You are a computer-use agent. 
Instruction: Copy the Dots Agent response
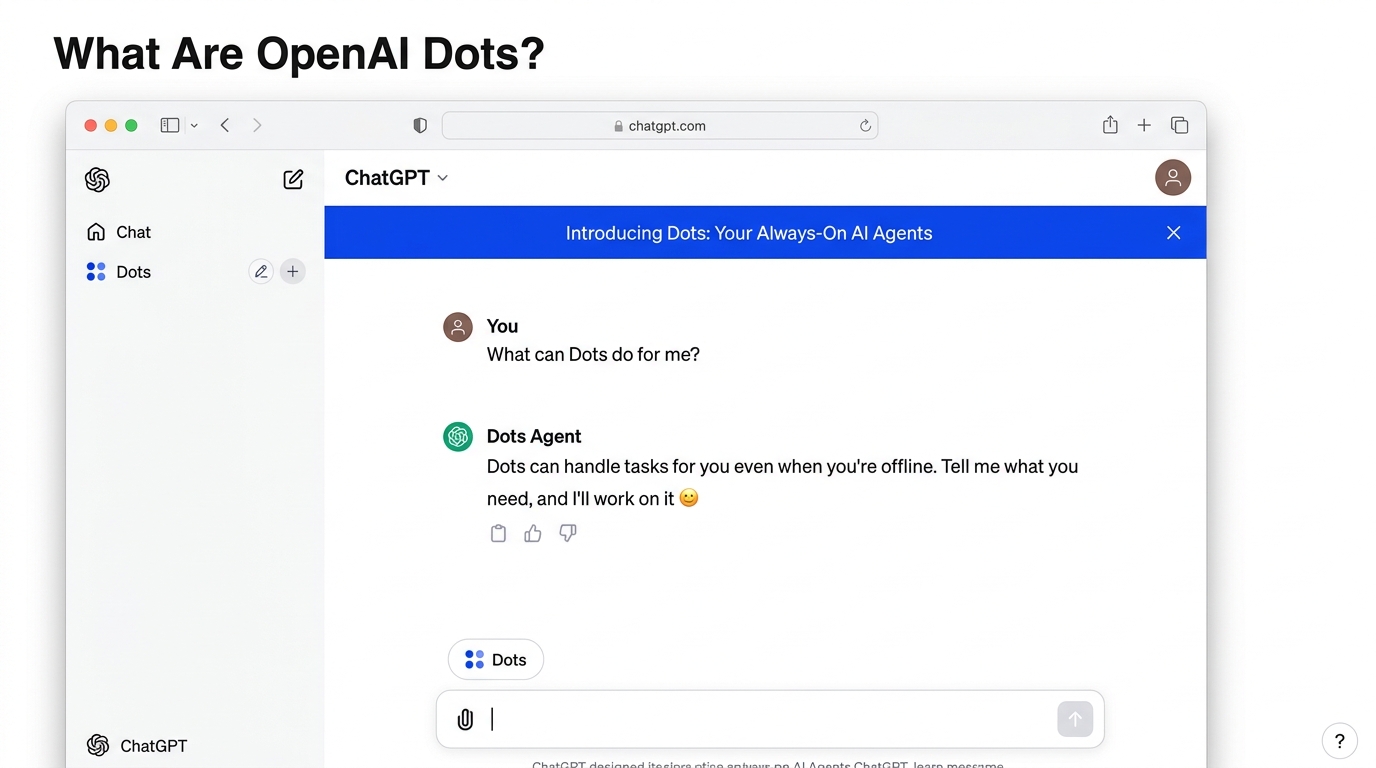(498, 534)
